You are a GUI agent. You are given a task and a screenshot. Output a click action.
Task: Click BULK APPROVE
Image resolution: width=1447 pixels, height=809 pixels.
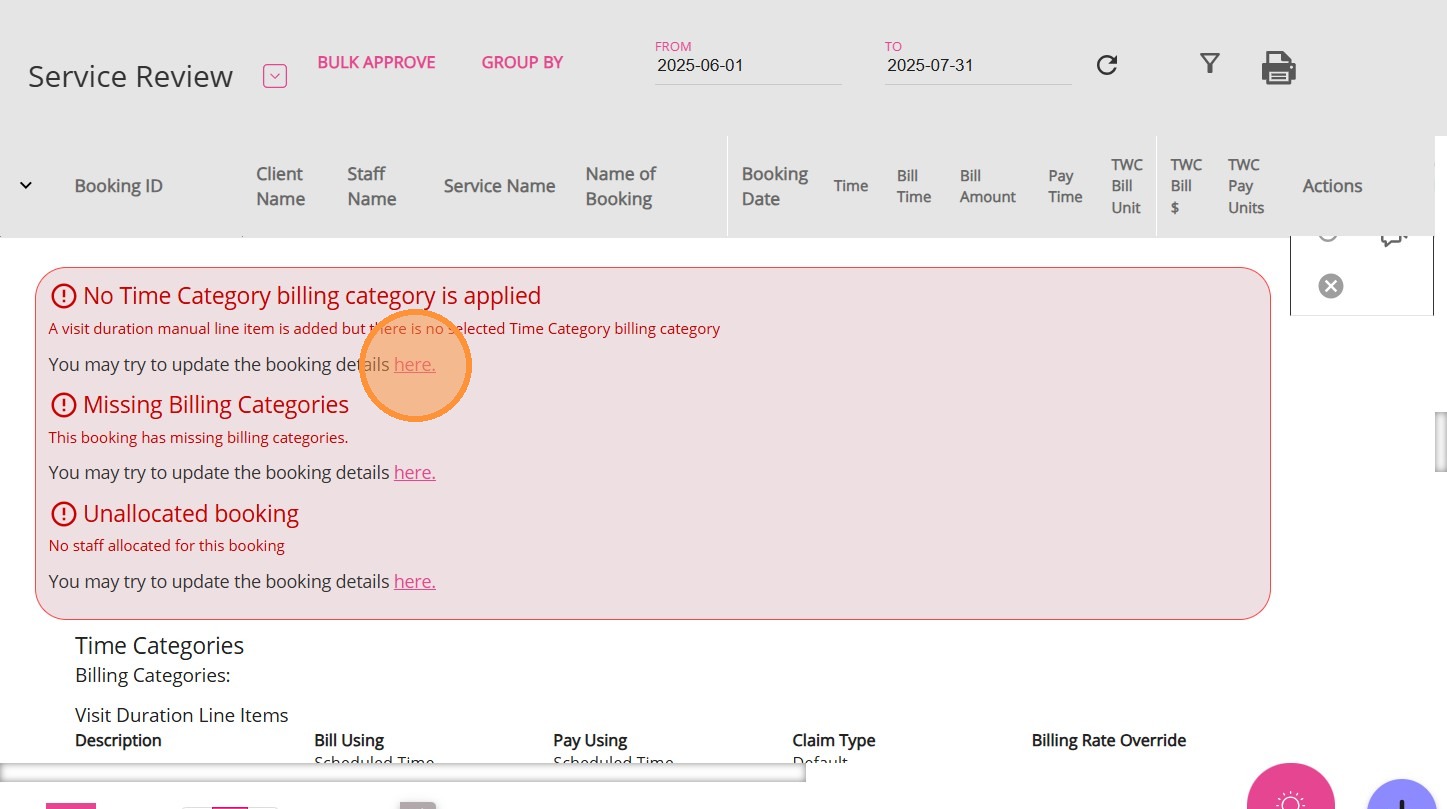pos(376,62)
